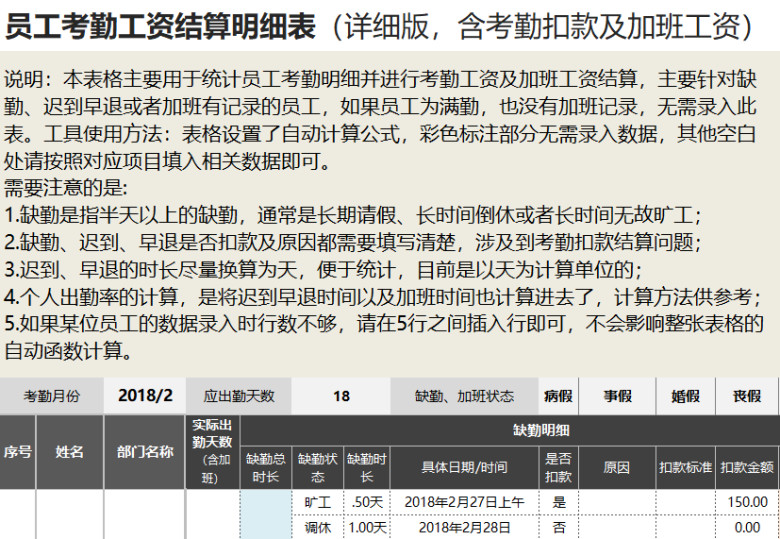780x539 pixels.
Task: Click the 缺勤明细 group header
Action: coord(510,430)
